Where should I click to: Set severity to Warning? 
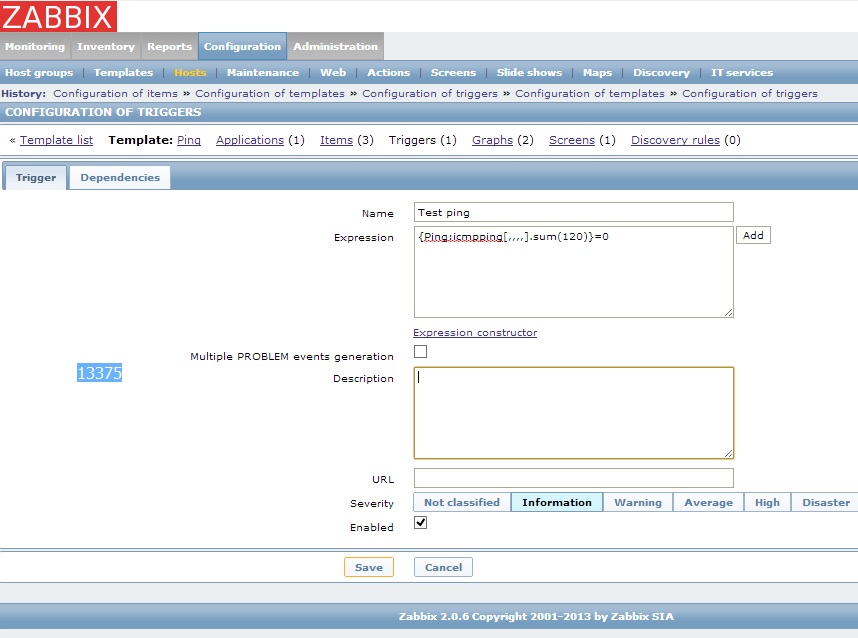637,502
